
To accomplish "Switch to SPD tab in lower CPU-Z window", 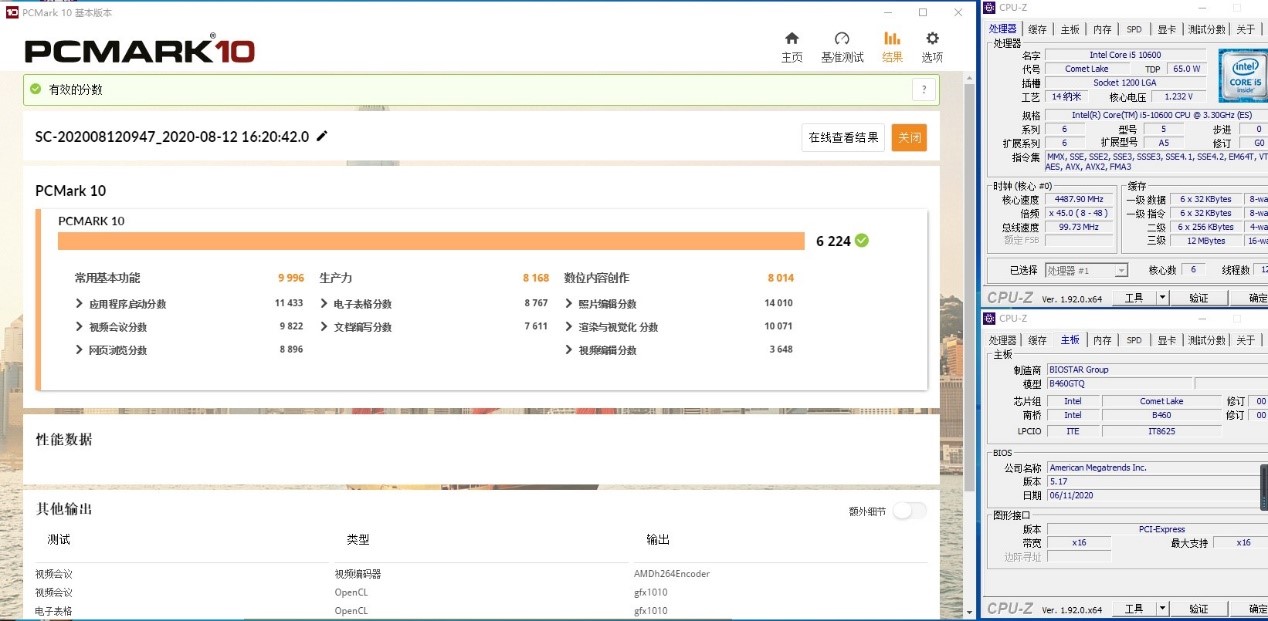I will click(1134, 340).
